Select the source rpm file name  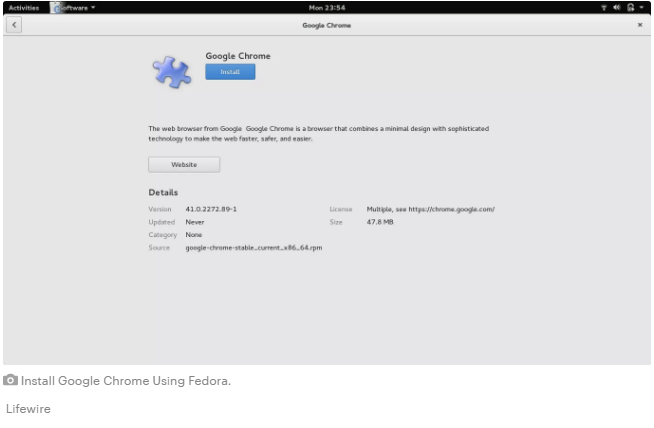pyautogui.click(x=254, y=248)
